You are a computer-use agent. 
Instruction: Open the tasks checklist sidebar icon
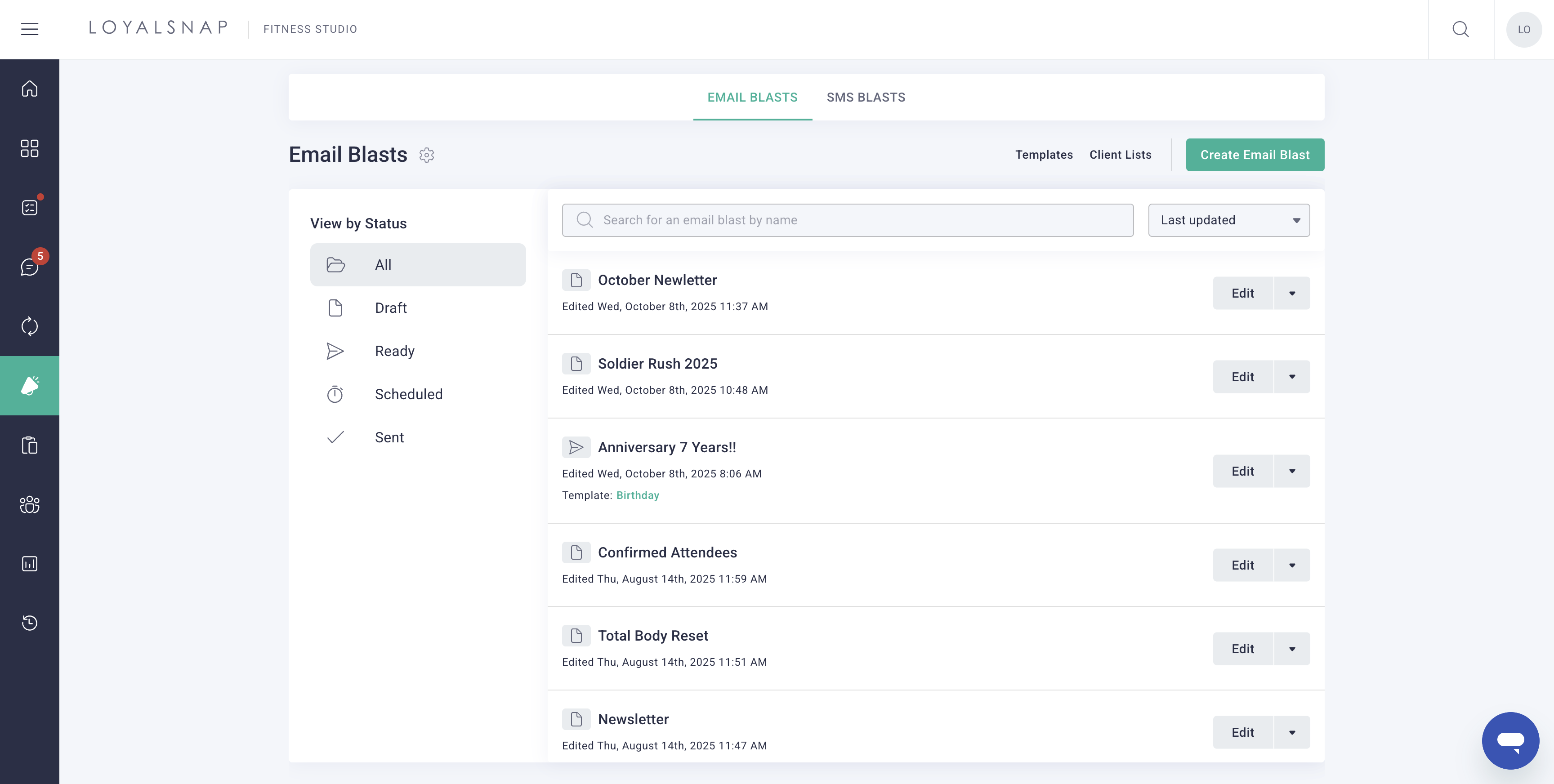(x=30, y=207)
